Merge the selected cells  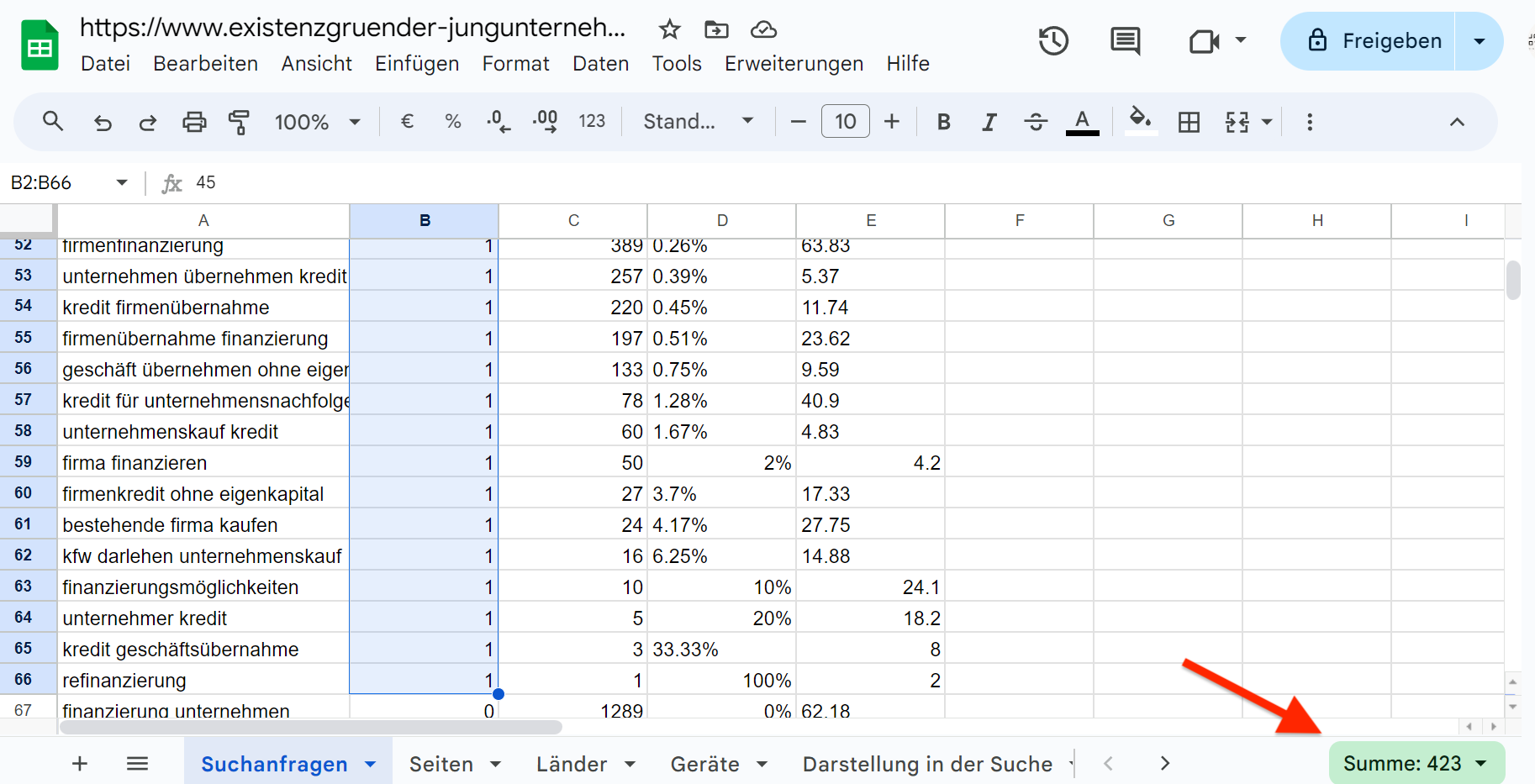pos(1237,122)
